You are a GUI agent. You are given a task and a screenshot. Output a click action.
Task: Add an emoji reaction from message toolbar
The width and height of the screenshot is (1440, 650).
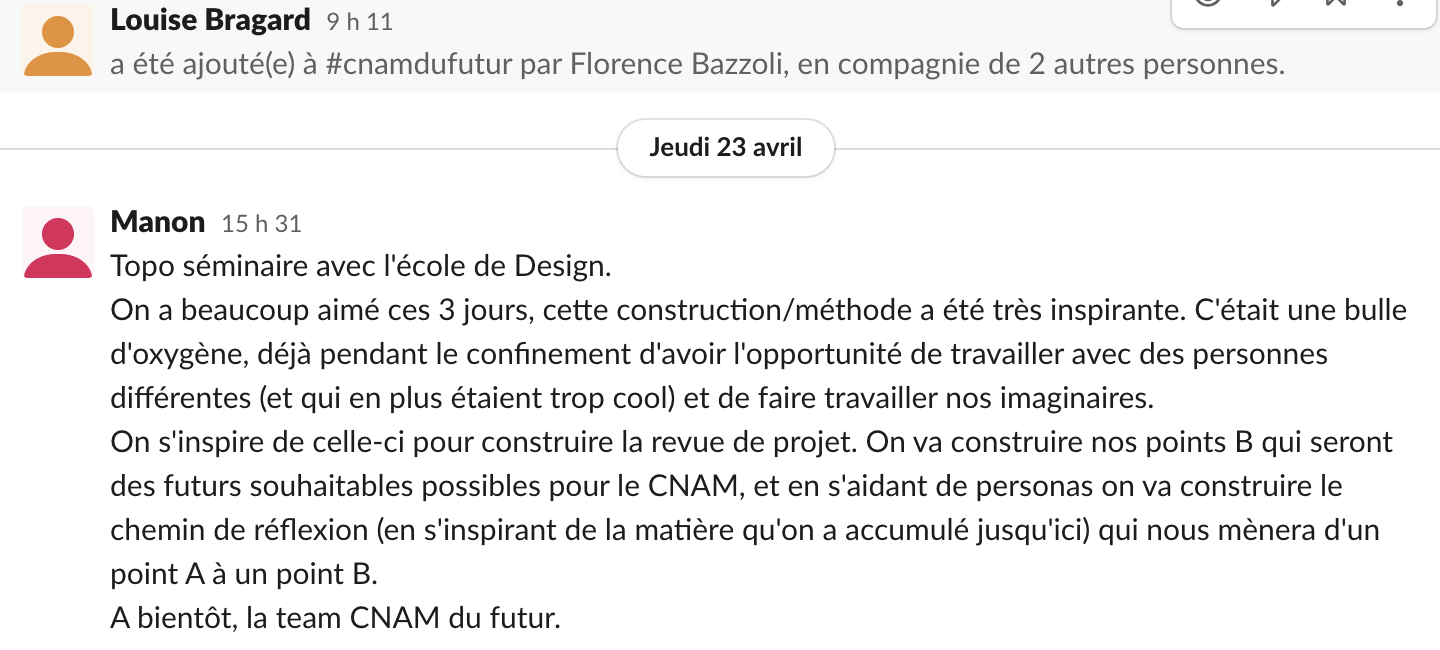click(x=1209, y=3)
